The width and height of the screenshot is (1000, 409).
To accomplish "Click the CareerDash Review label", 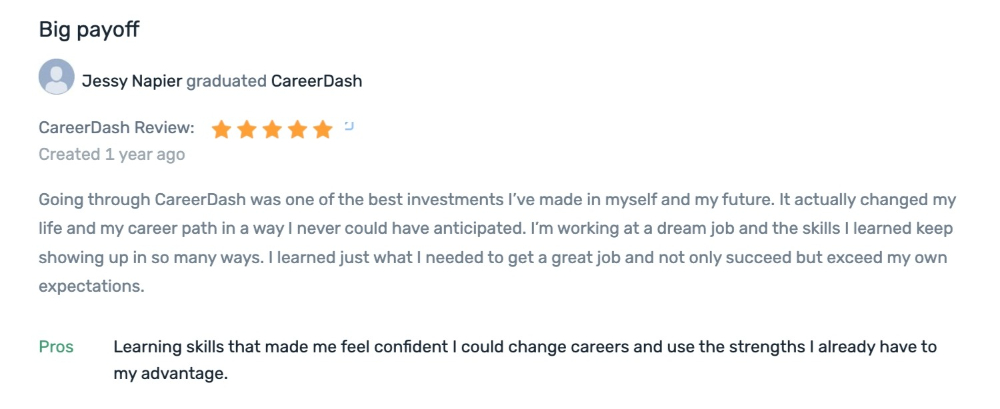I will point(117,128).
